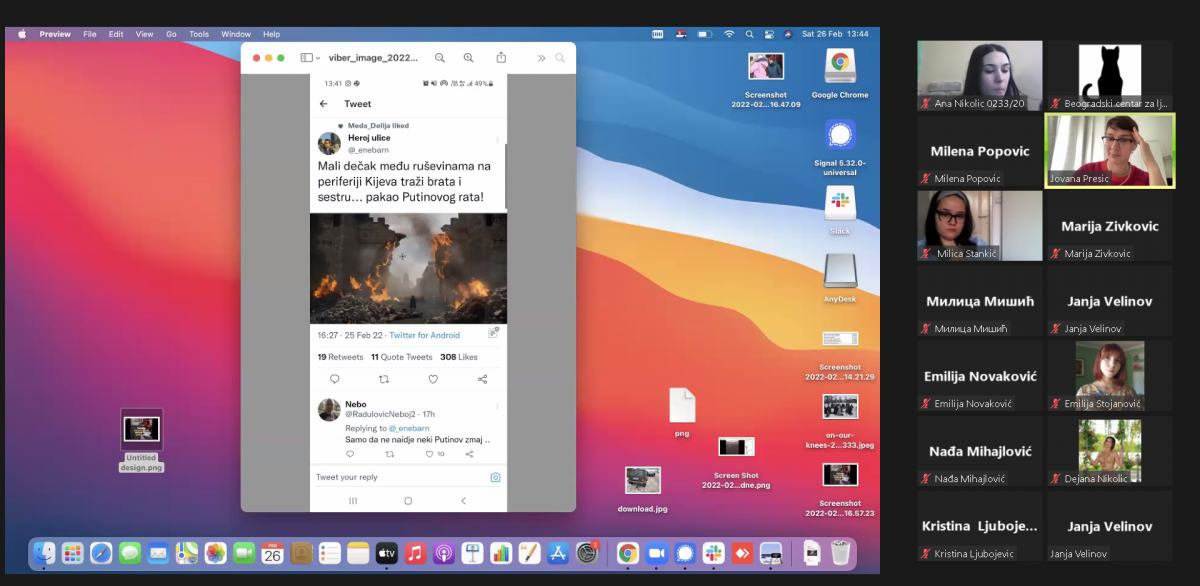Open the Edit menu

coord(116,34)
